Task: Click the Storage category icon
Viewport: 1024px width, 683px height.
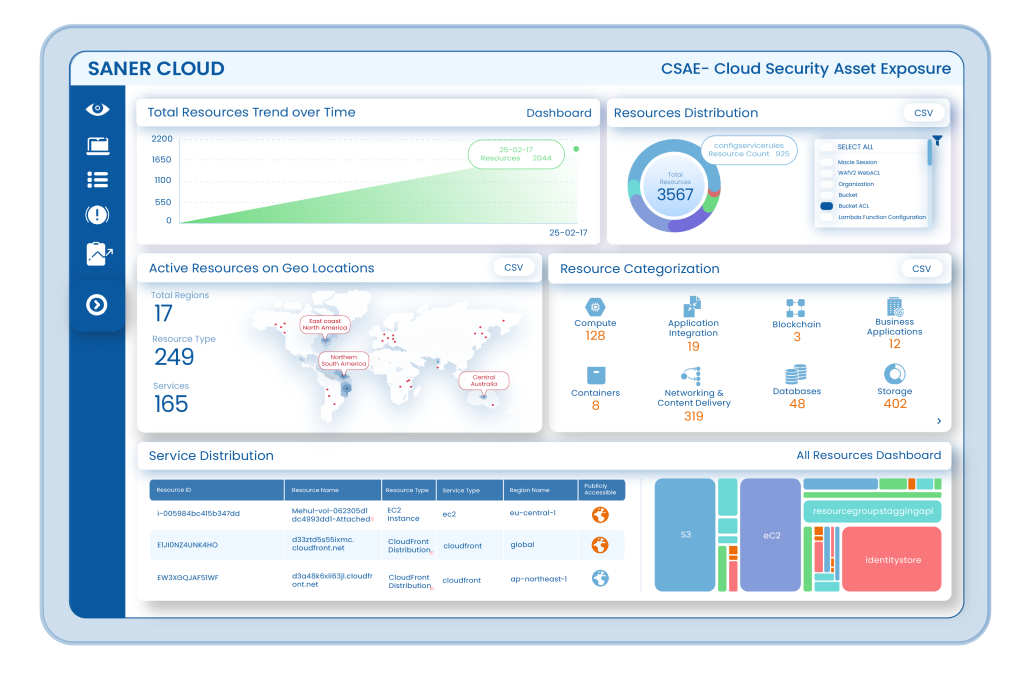Action: click(895, 374)
